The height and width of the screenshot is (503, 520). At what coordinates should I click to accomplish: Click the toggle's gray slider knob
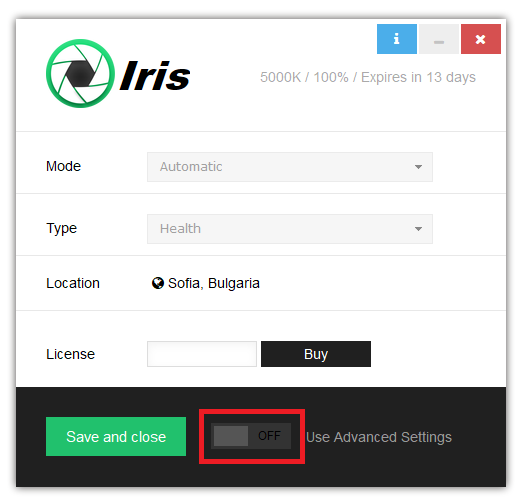[x=231, y=436]
